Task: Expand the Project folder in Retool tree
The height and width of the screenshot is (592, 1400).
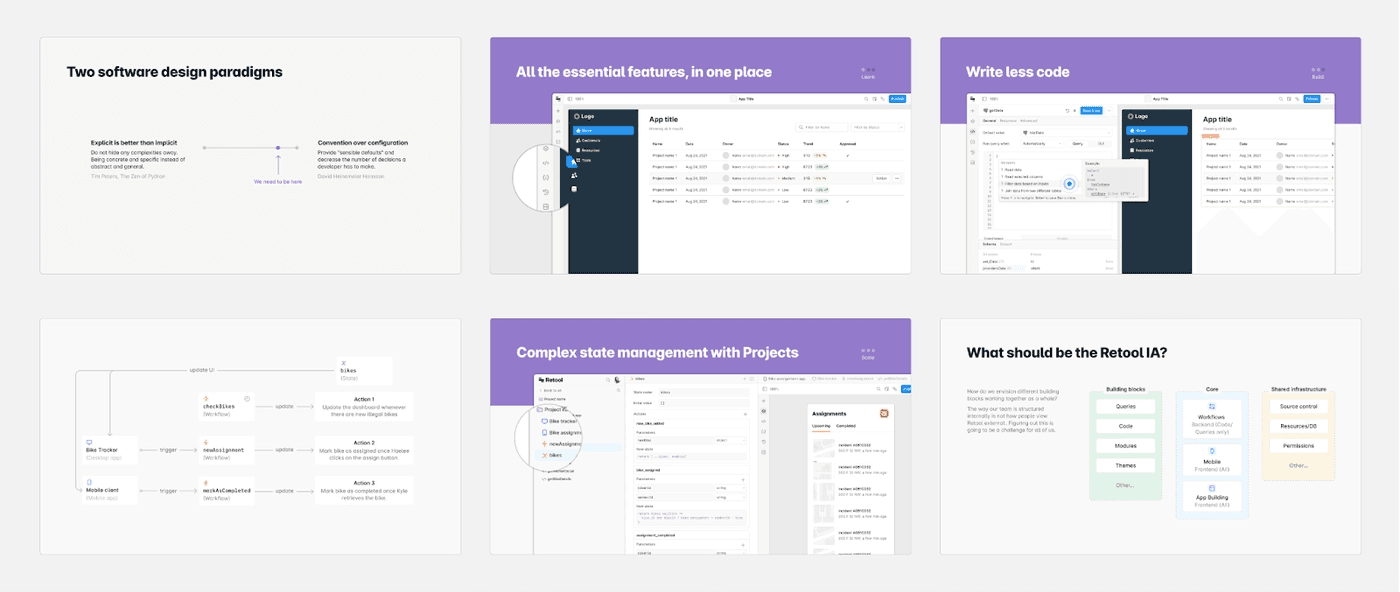Action: tap(550, 409)
